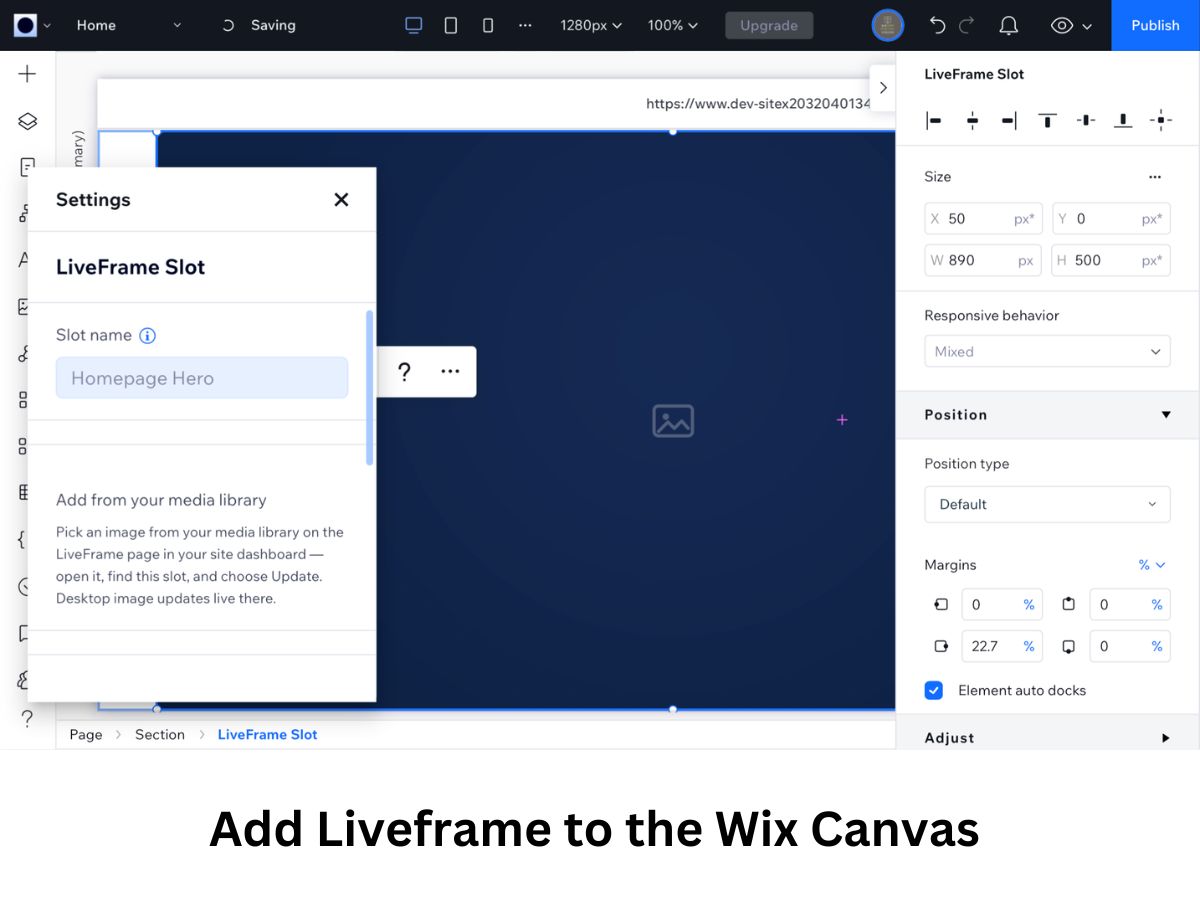Image resolution: width=1200 pixels, height=900 pixels.
Task: Open more actions on floating element toolbar
Action: [x=450, y=372]
